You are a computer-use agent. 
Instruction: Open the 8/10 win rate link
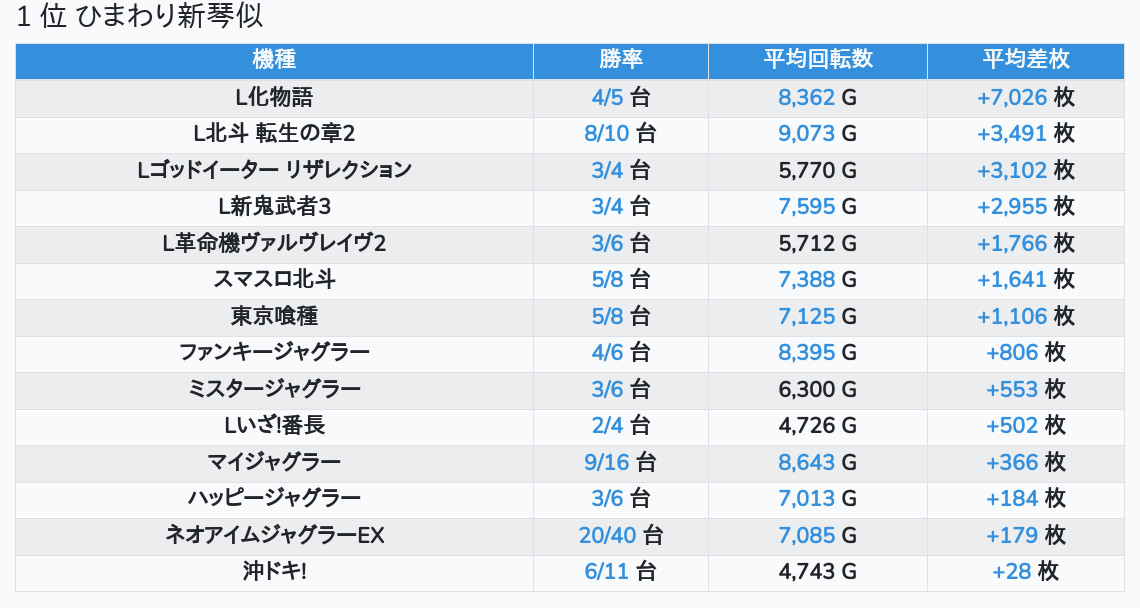point(607,134)
